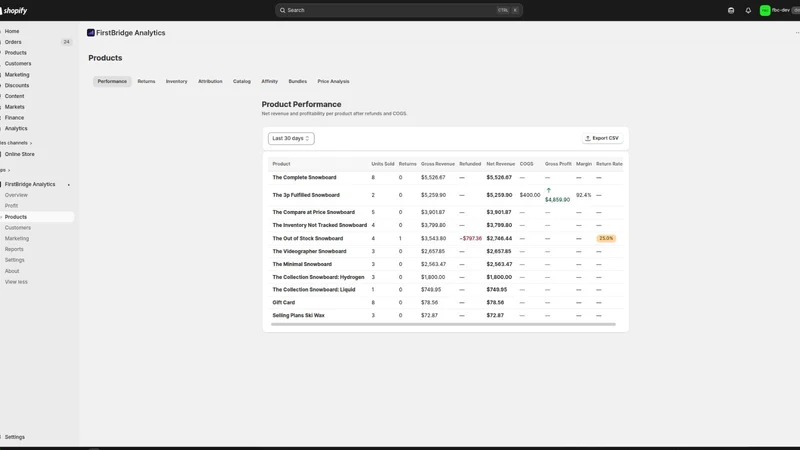
Task: Click the table's horizontal scrollbar
Action: (x=443, y=324)
